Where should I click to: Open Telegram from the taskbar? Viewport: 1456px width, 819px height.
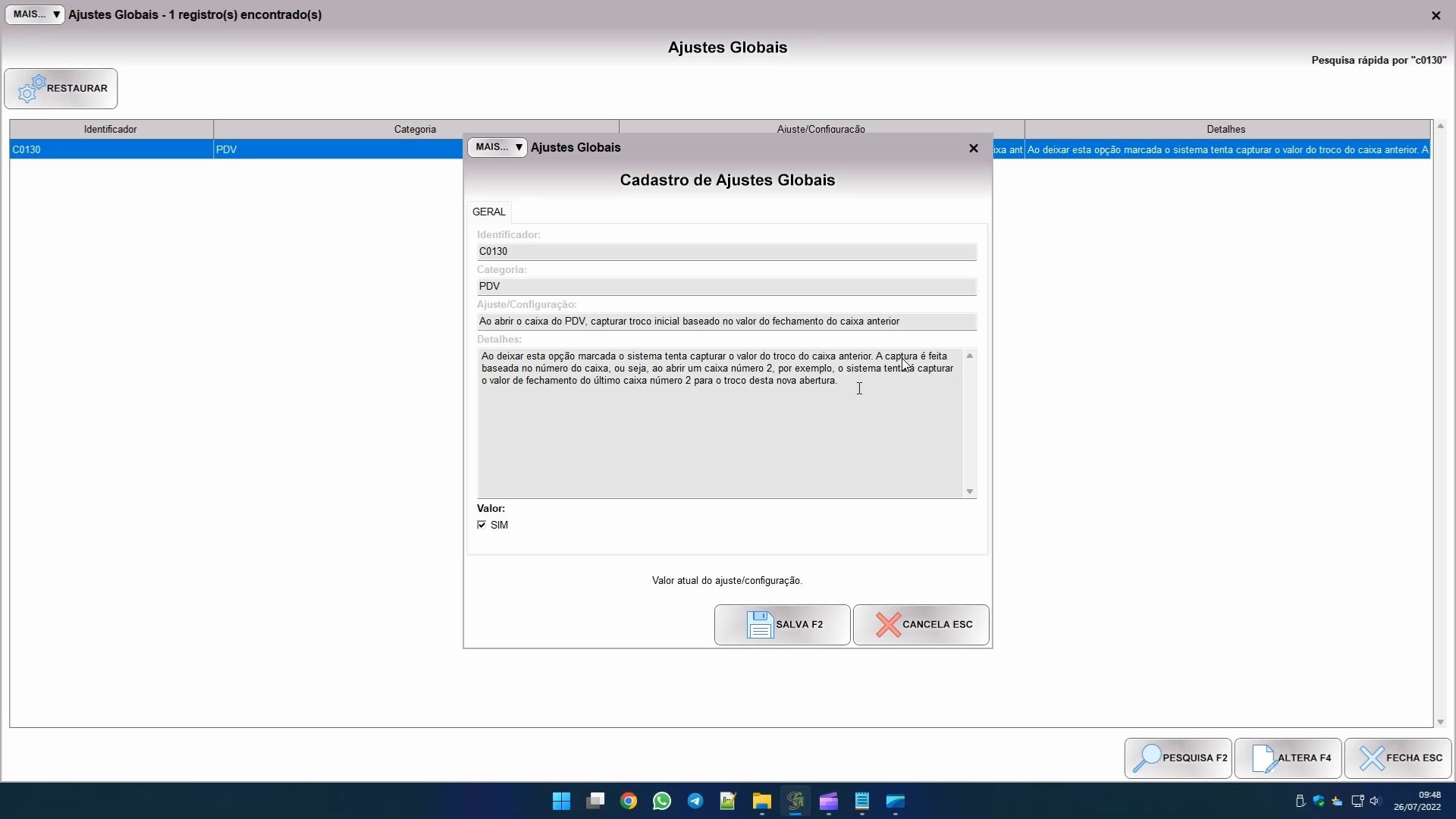(695, 802)
